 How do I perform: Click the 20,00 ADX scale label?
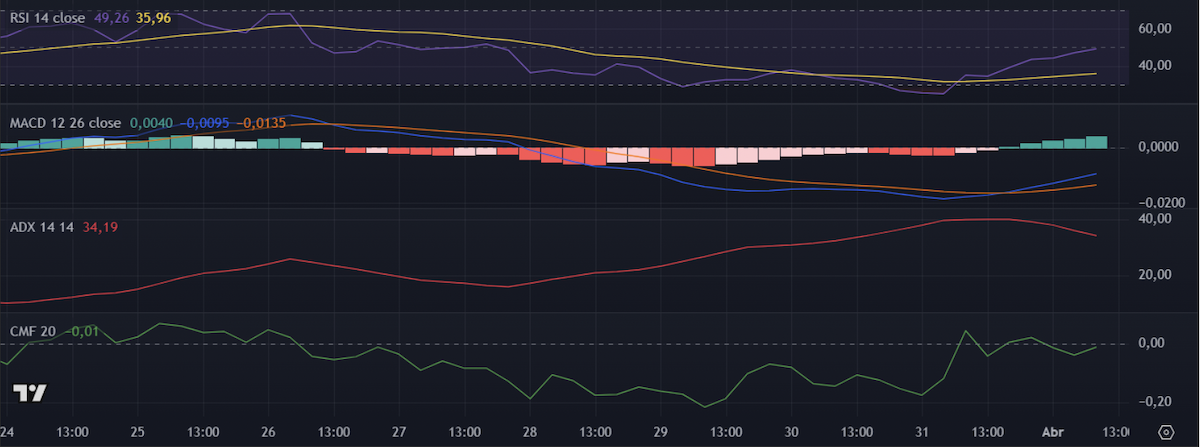click(x=1154, y=276)
